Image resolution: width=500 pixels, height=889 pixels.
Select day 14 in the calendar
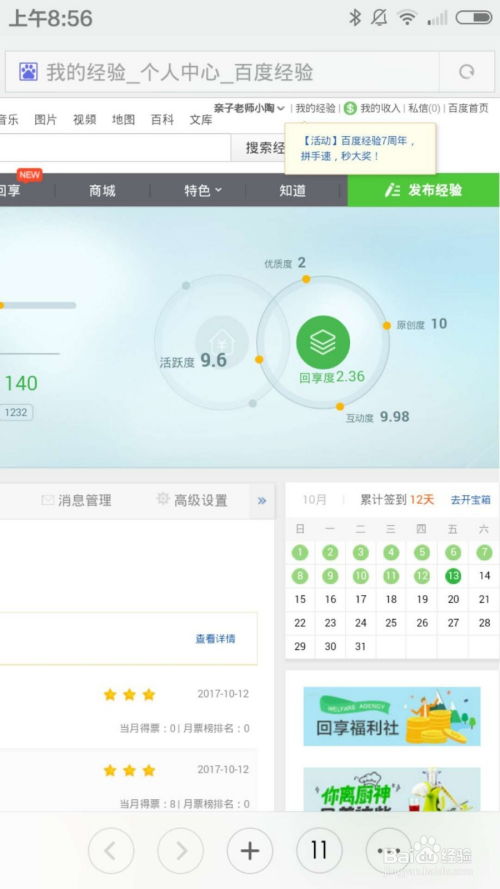(484, 575)
